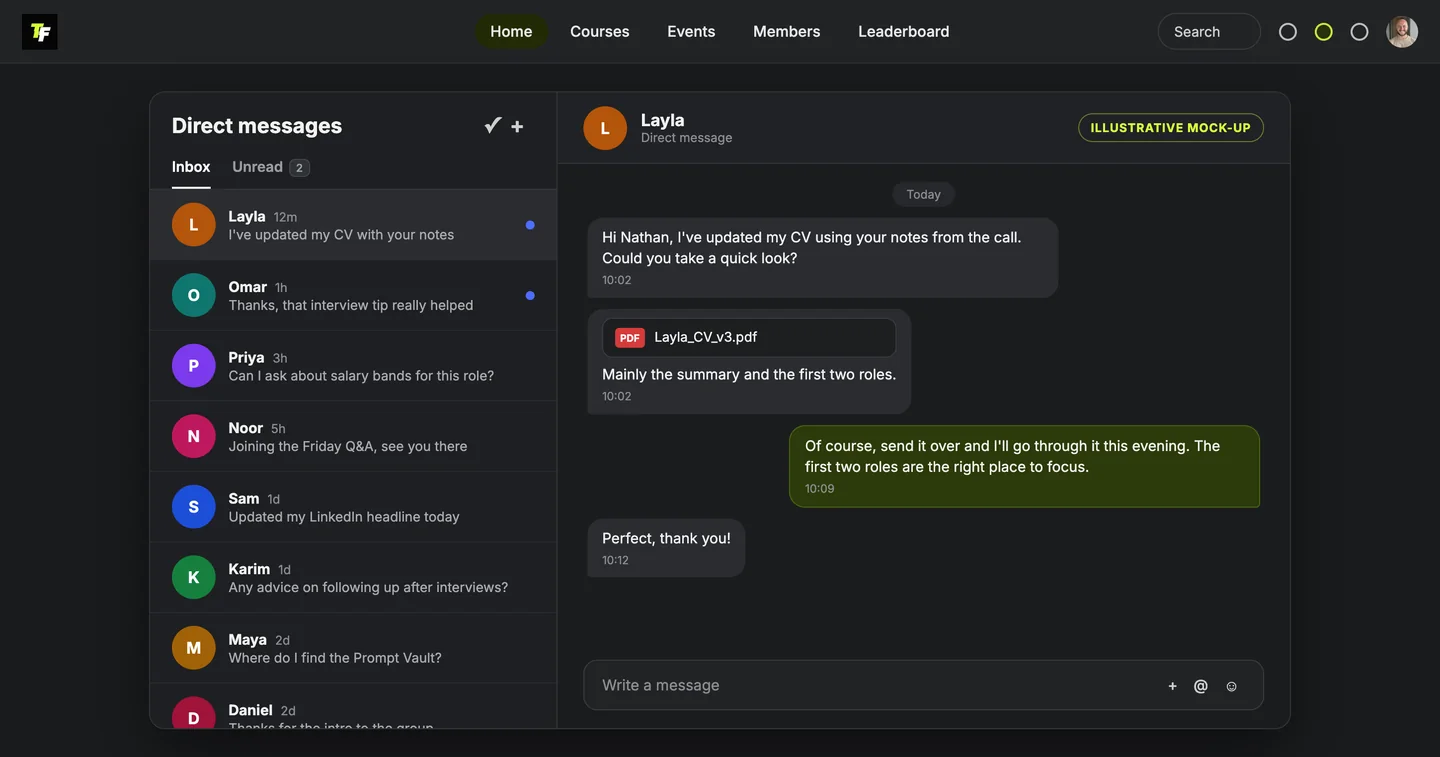This screenshot has width=1440, height=757.
Task: Click the TF logo in the top bar
Action: click(x=40, y=32)
